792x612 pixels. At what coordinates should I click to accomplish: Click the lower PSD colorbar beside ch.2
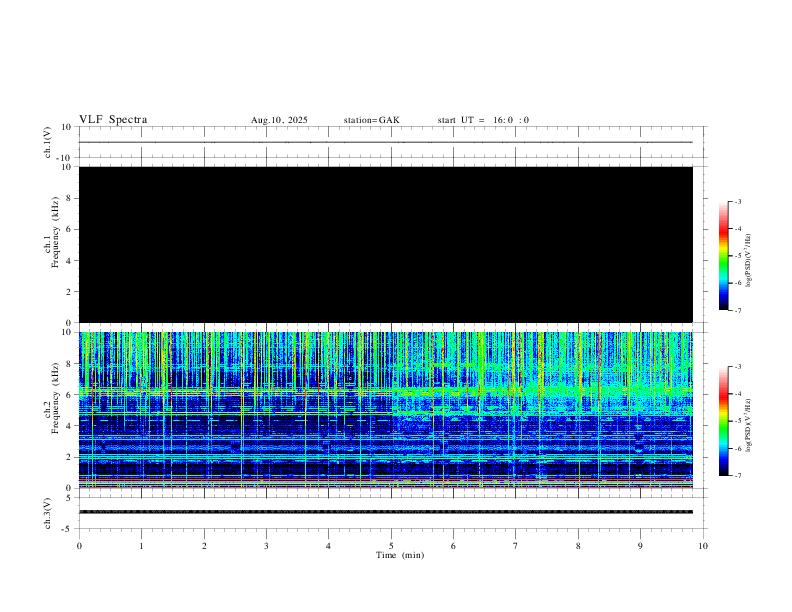click(724, 421)
